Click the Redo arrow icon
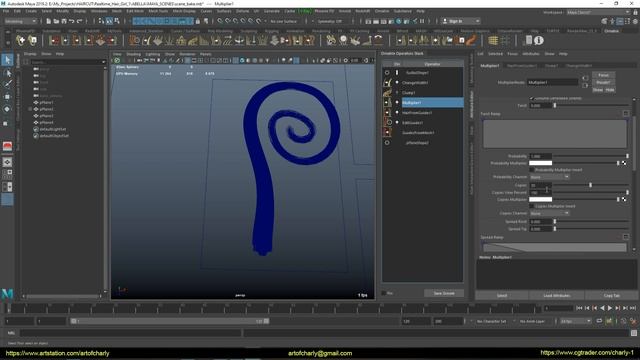Image resolution: width=640 pixels, height=360 pixels. tap(80, 21)
